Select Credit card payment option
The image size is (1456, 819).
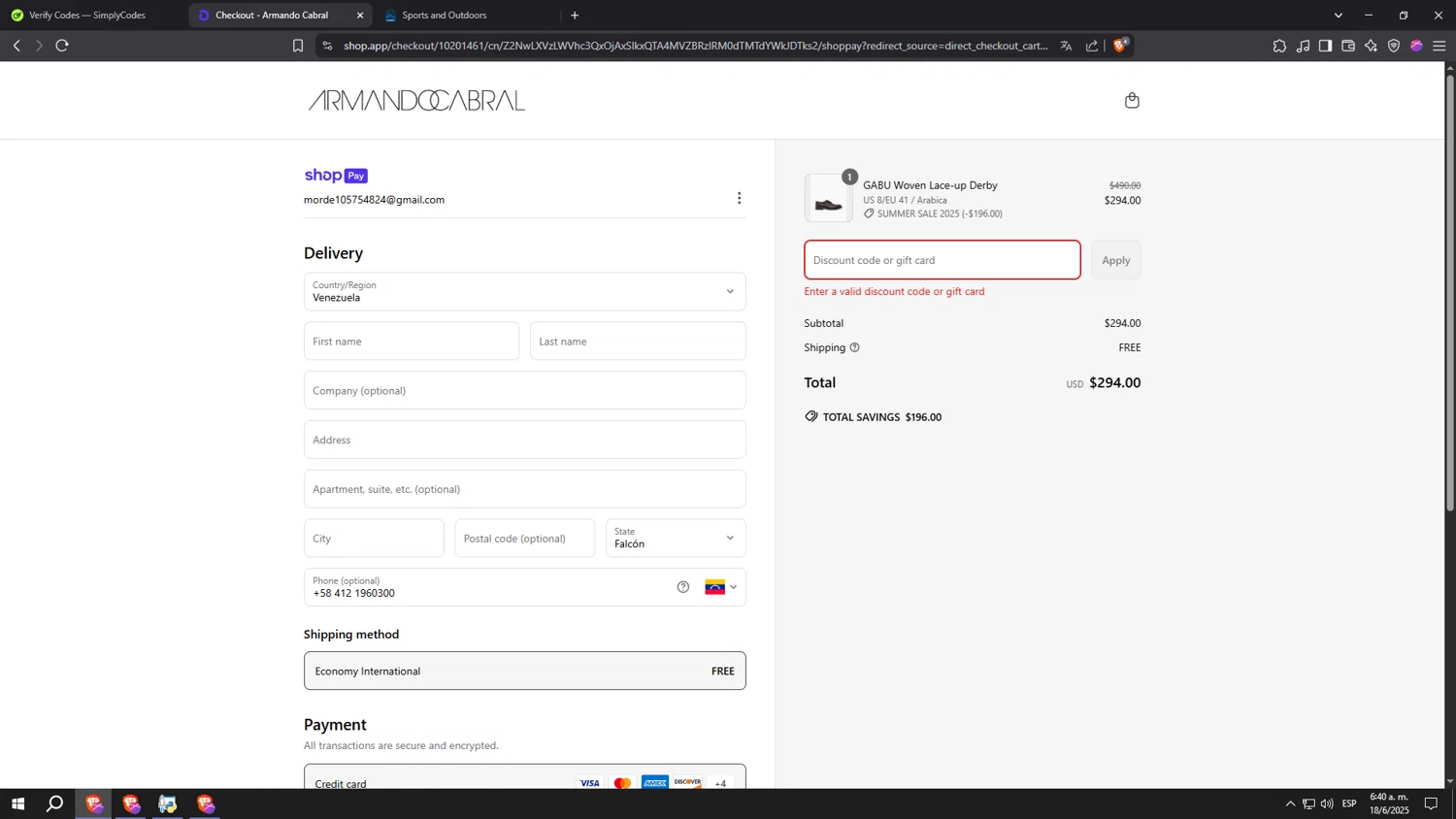tap(524, 782)
